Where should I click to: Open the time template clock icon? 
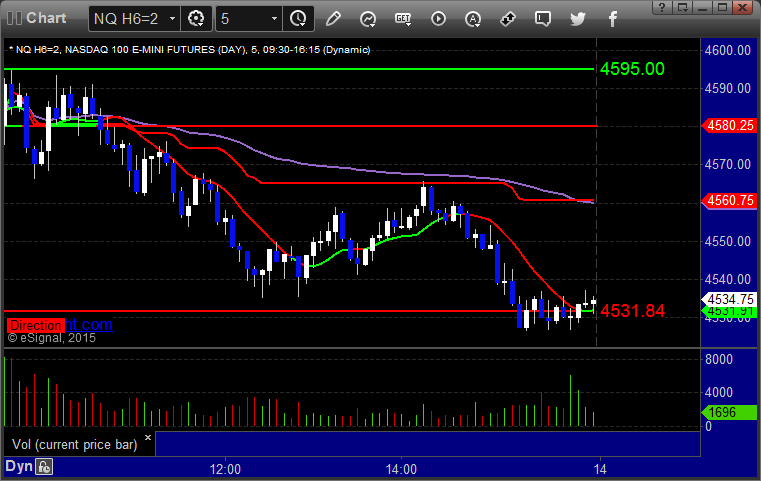click(298, 19)
